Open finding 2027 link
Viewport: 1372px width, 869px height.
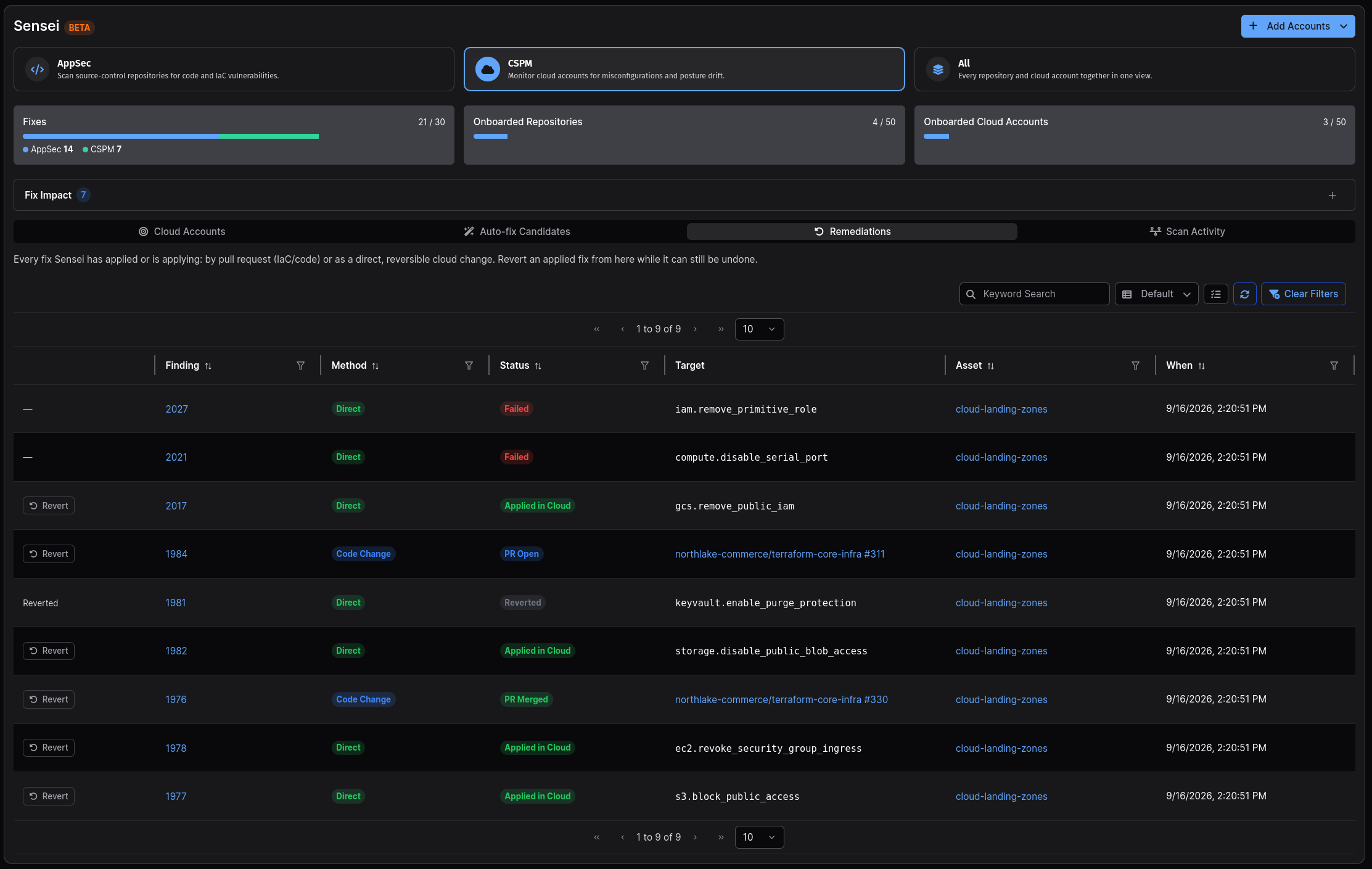tap(176, 409)
